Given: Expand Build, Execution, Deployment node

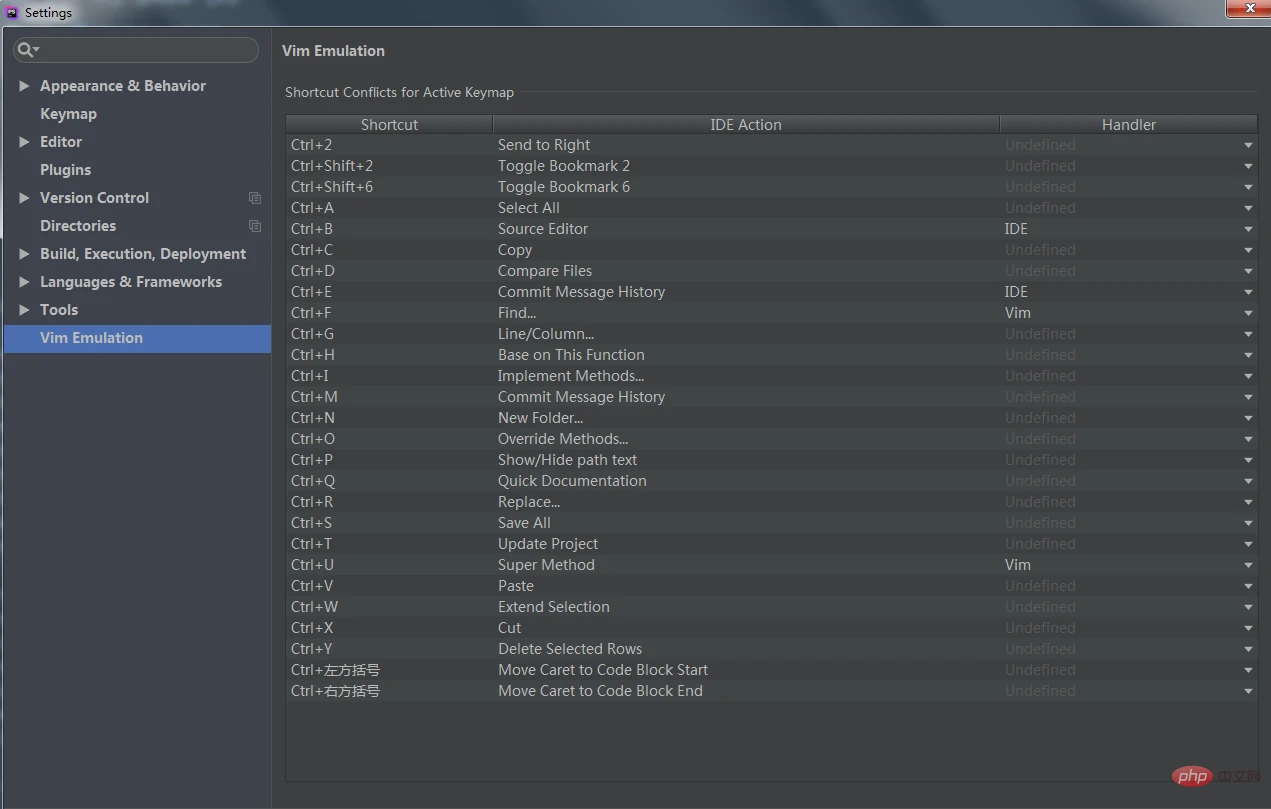Looking at the screenshot, I should (x=24, y=254).
